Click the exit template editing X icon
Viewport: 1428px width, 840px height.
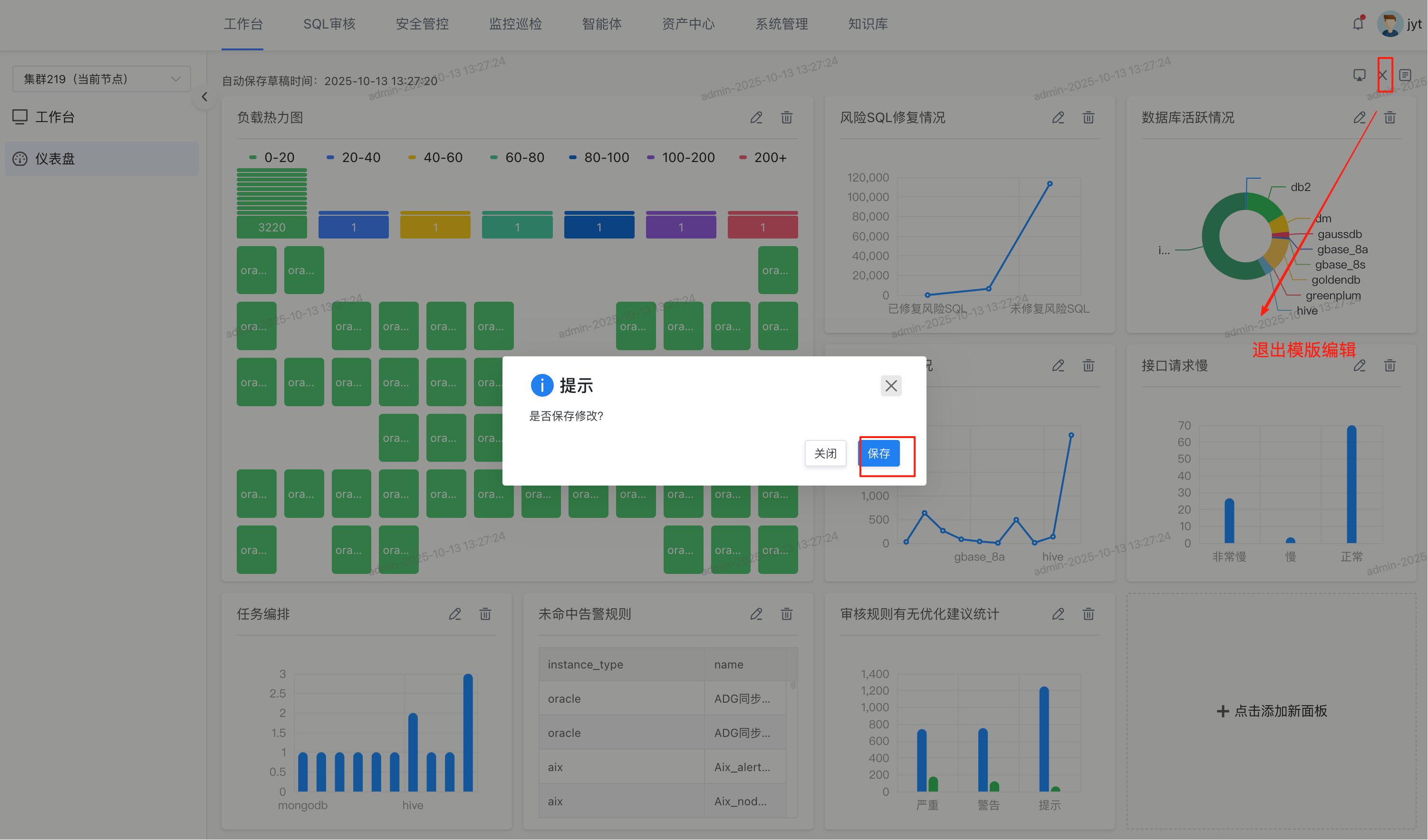(1383, 76)
